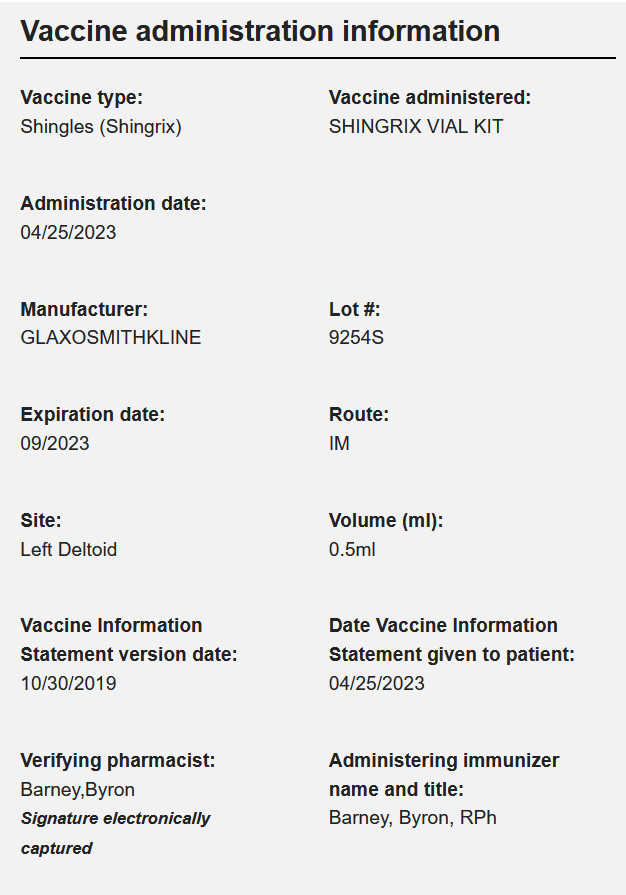Click the date statement given to patient value
Viewport: 626px width, 895px height.
(377, 683)
